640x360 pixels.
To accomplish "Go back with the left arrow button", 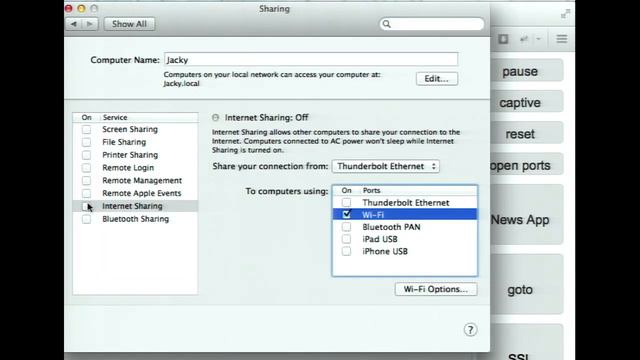I will tap(74, 24).
